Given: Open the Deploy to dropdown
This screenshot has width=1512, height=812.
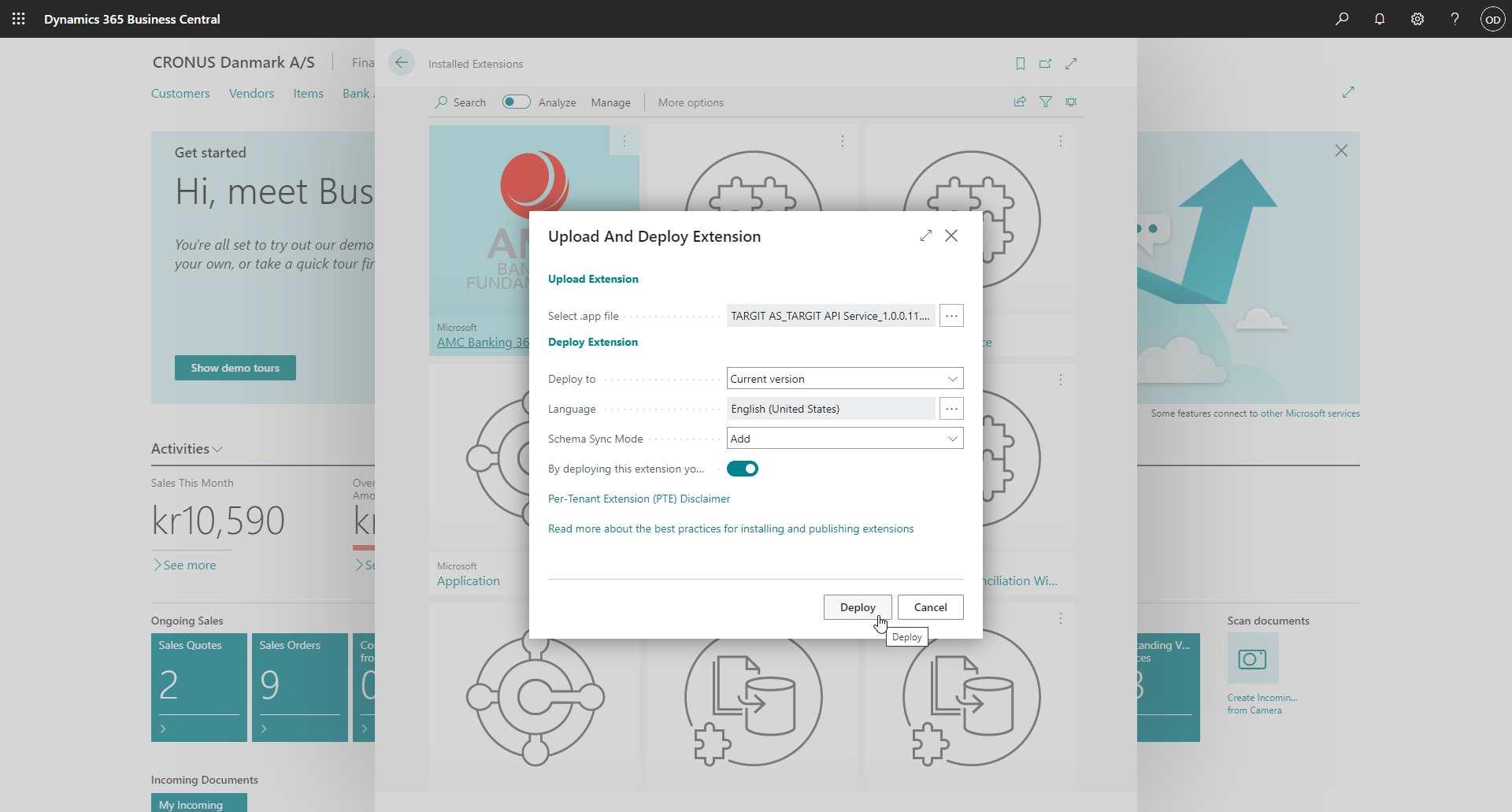Looking at the screenshot, I should [845, 379].
